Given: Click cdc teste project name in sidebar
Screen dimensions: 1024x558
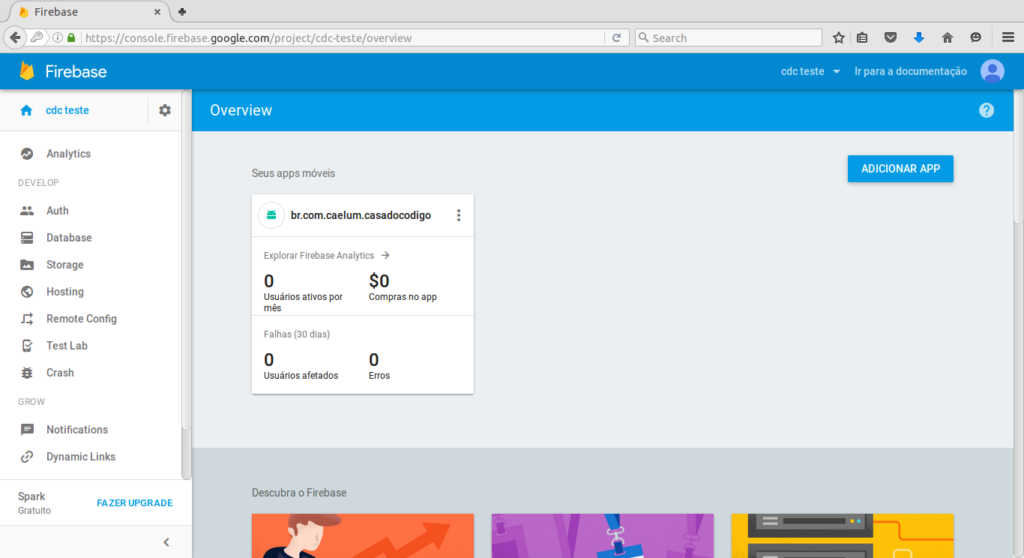Looking at the screenshot, I should tap(67, 110).
